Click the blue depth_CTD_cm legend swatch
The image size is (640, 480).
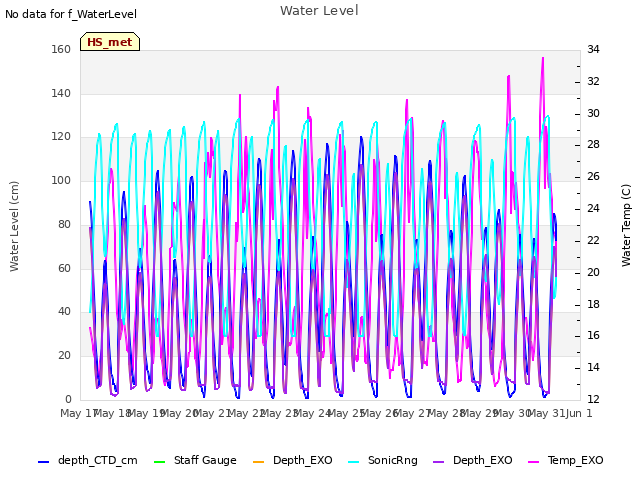tap(43, 462)
